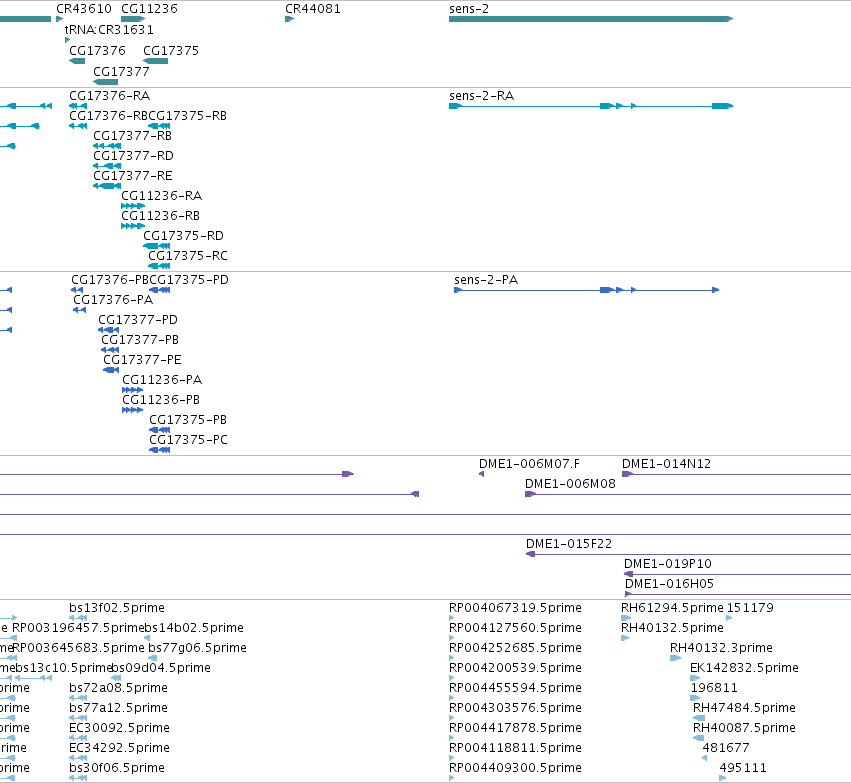The width and height of the screenshot is (851, 783).
Task: Open the tRNA:CR31631 gene label
Action: pos(109,29)
